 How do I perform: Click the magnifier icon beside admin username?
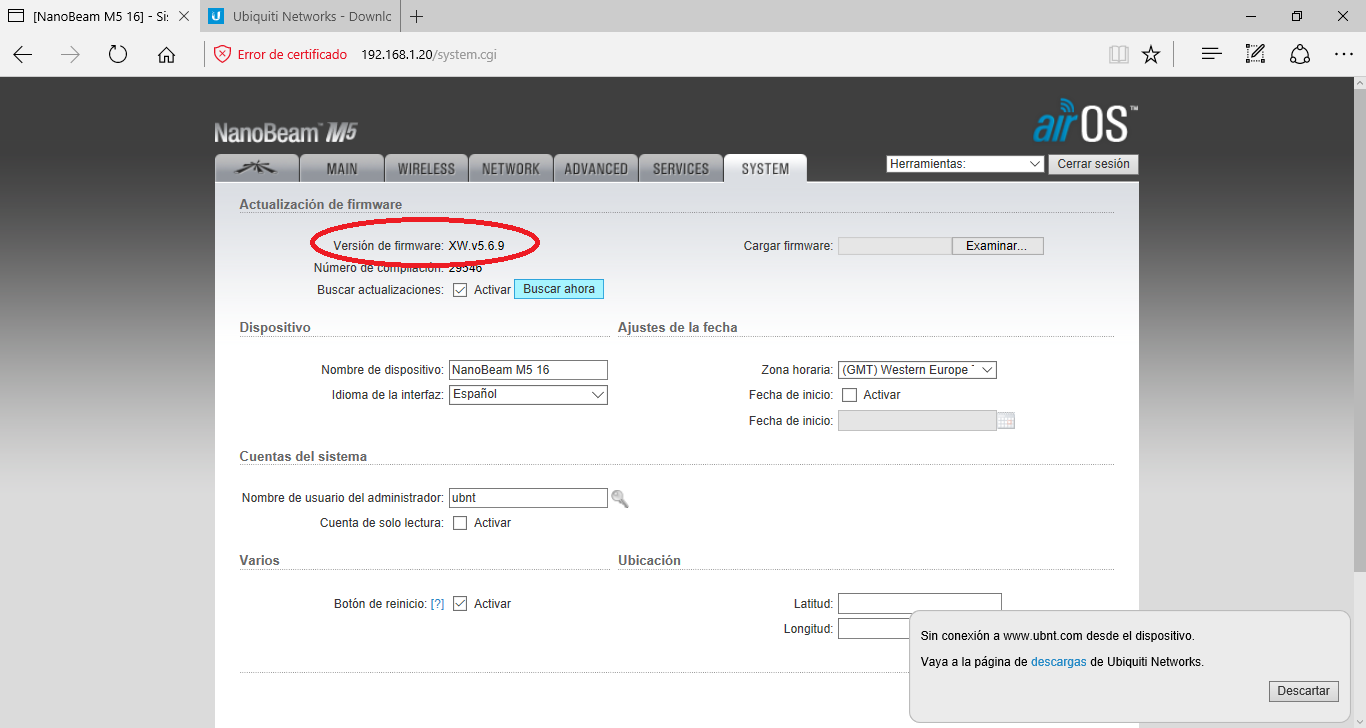(x=620, y=498)
